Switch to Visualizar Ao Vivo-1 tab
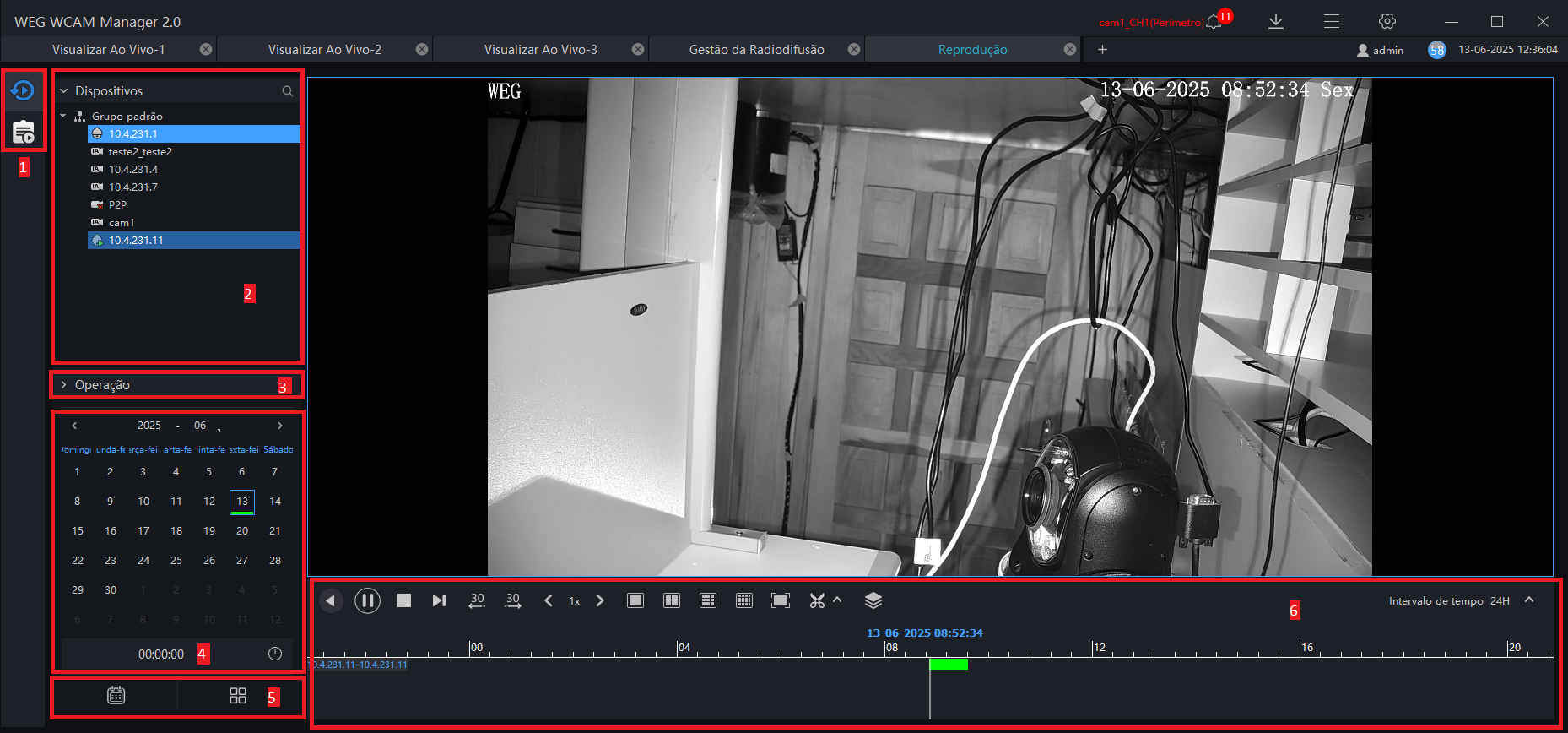 pos(109,50)
